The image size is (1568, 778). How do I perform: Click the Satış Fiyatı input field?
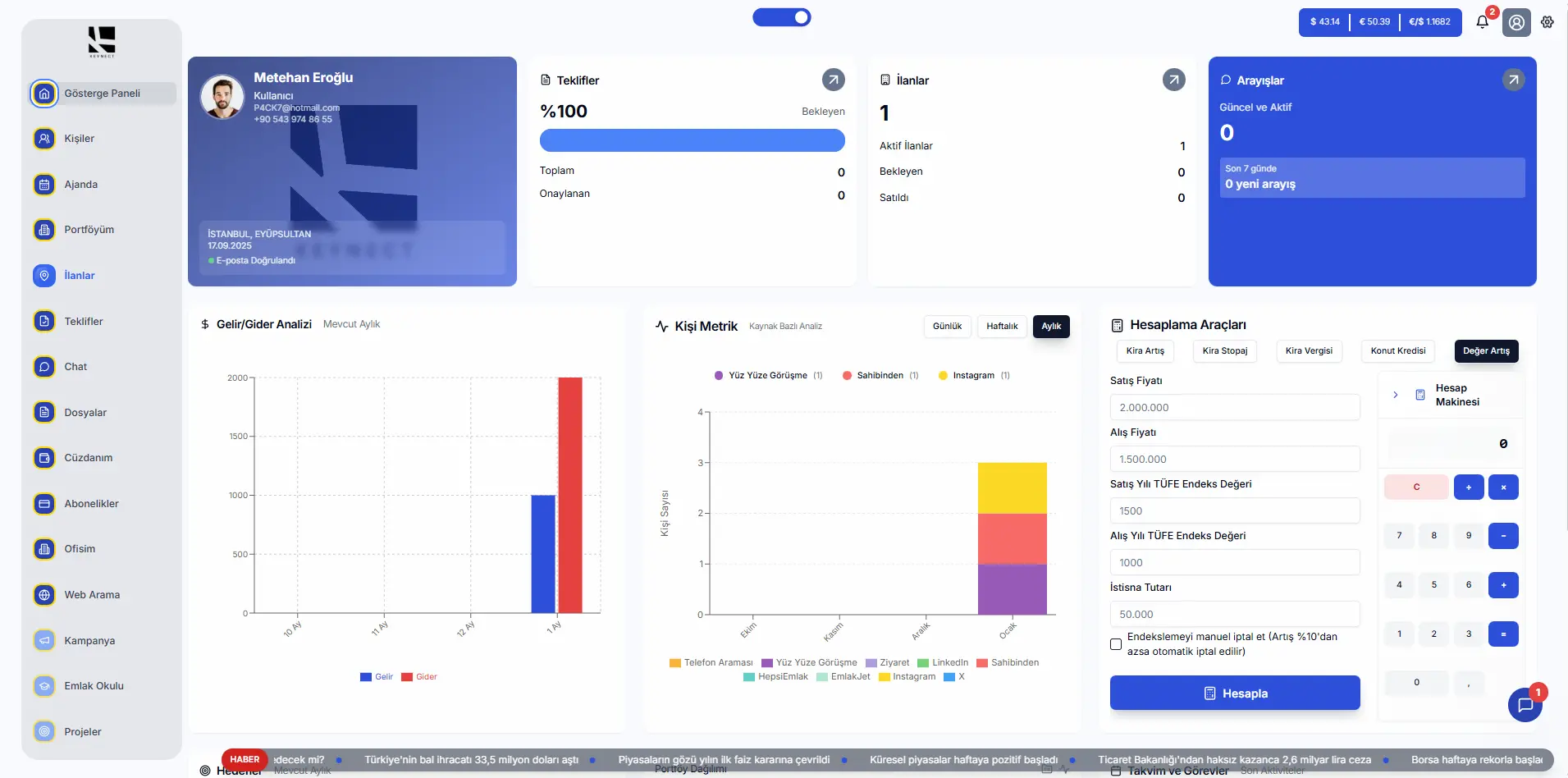point(1234,407)
